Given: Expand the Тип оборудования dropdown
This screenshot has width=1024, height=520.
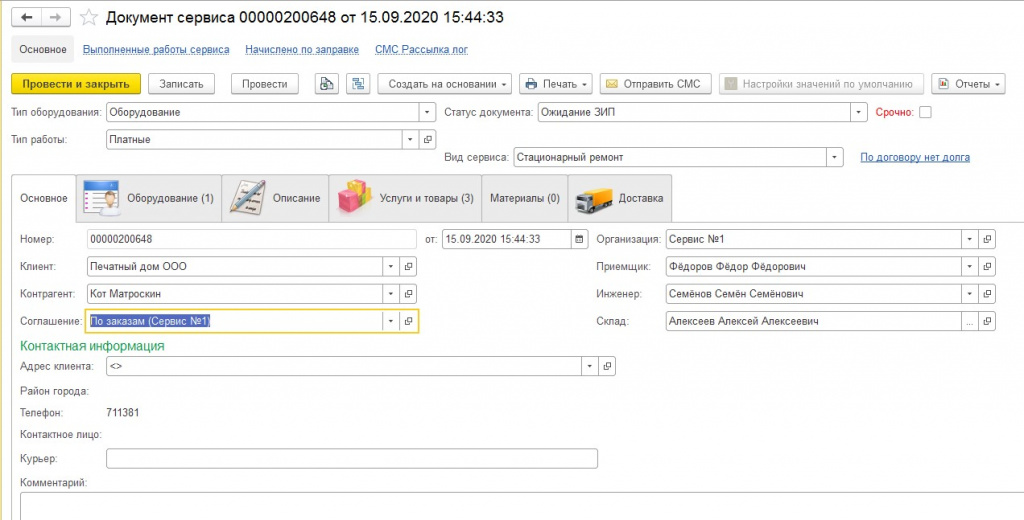Looking at the screenshot, I should (427, 112).
